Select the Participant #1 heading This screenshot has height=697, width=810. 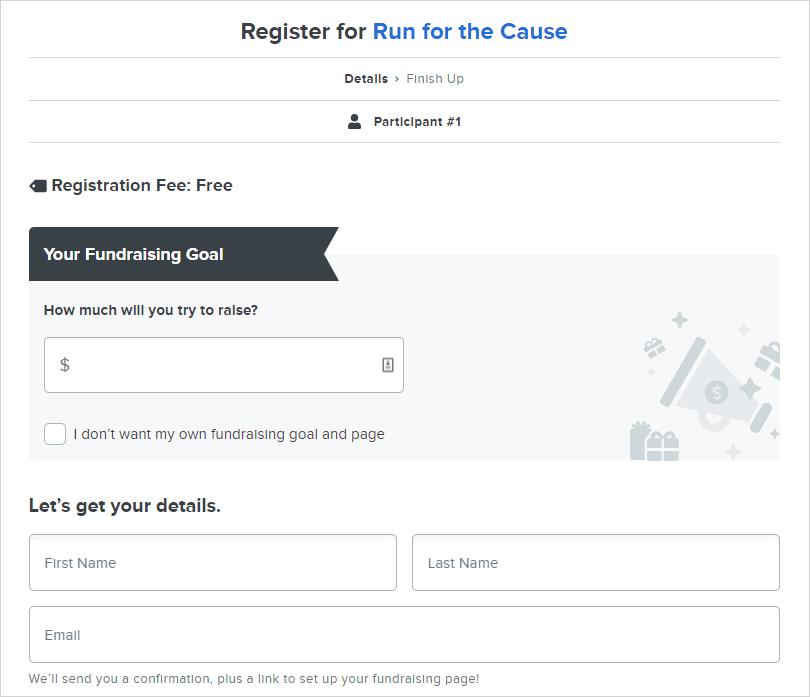(417, 122)
